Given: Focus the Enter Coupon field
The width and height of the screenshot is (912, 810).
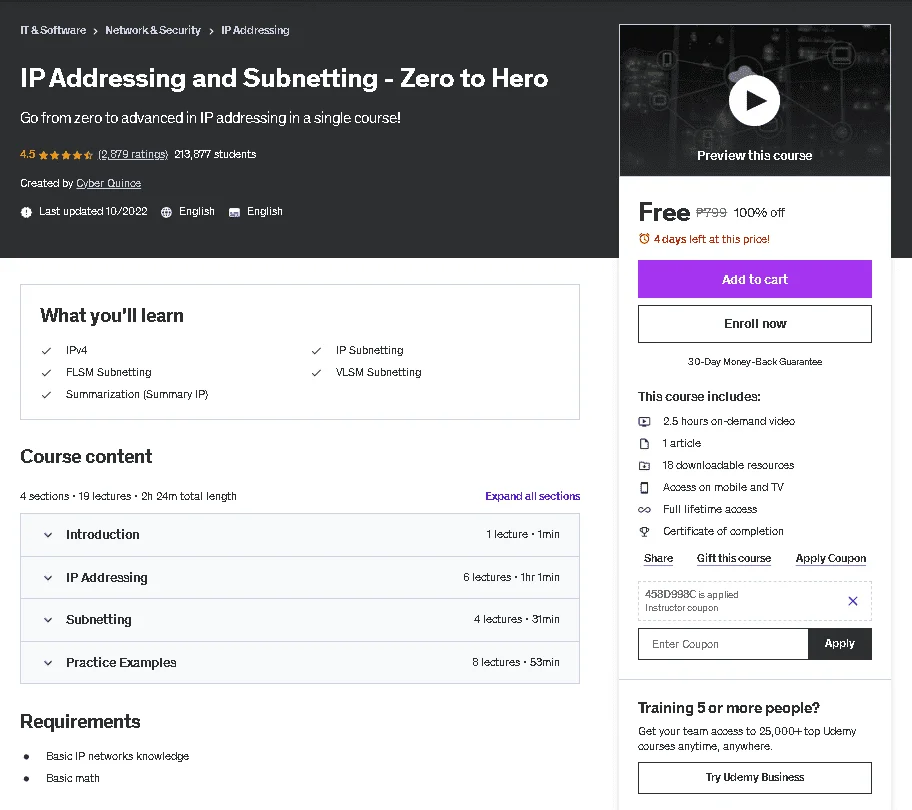Looking at the screenshot, I should (723, 644).
